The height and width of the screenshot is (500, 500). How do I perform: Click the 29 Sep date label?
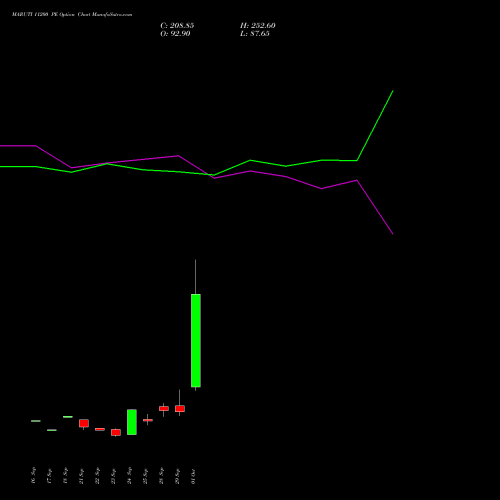tap(177, 475)
